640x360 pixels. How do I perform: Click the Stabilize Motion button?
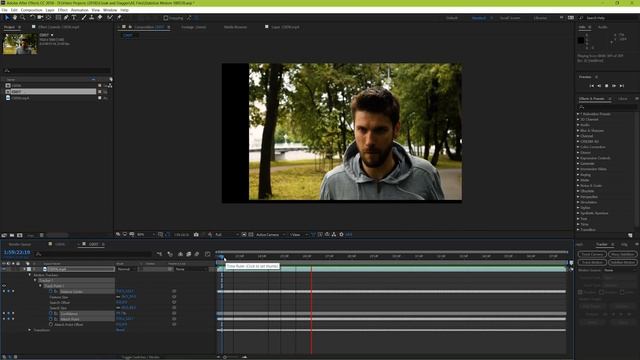click(623, 262)
